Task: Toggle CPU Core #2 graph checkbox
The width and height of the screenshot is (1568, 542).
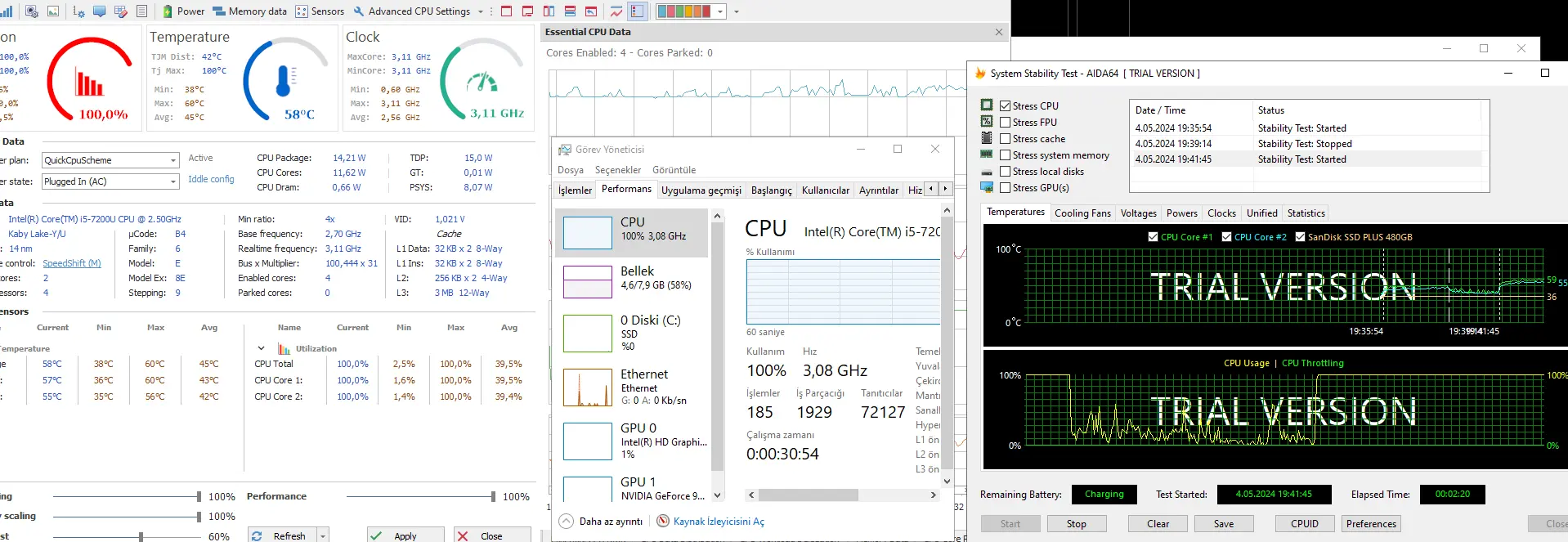Action: (x=1226, y=236)
